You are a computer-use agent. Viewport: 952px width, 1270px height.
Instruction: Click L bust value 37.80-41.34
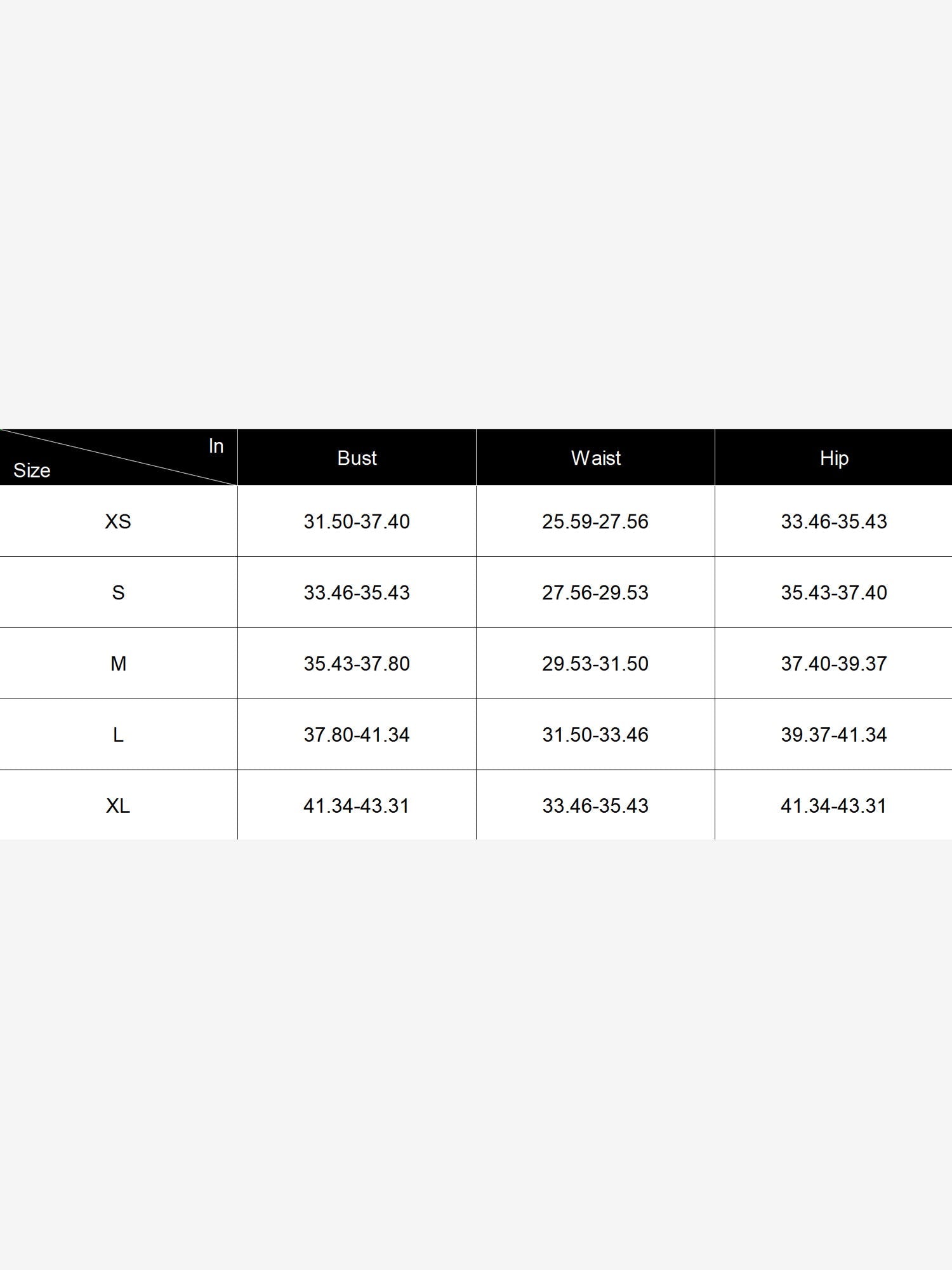(x=357, y=735)
